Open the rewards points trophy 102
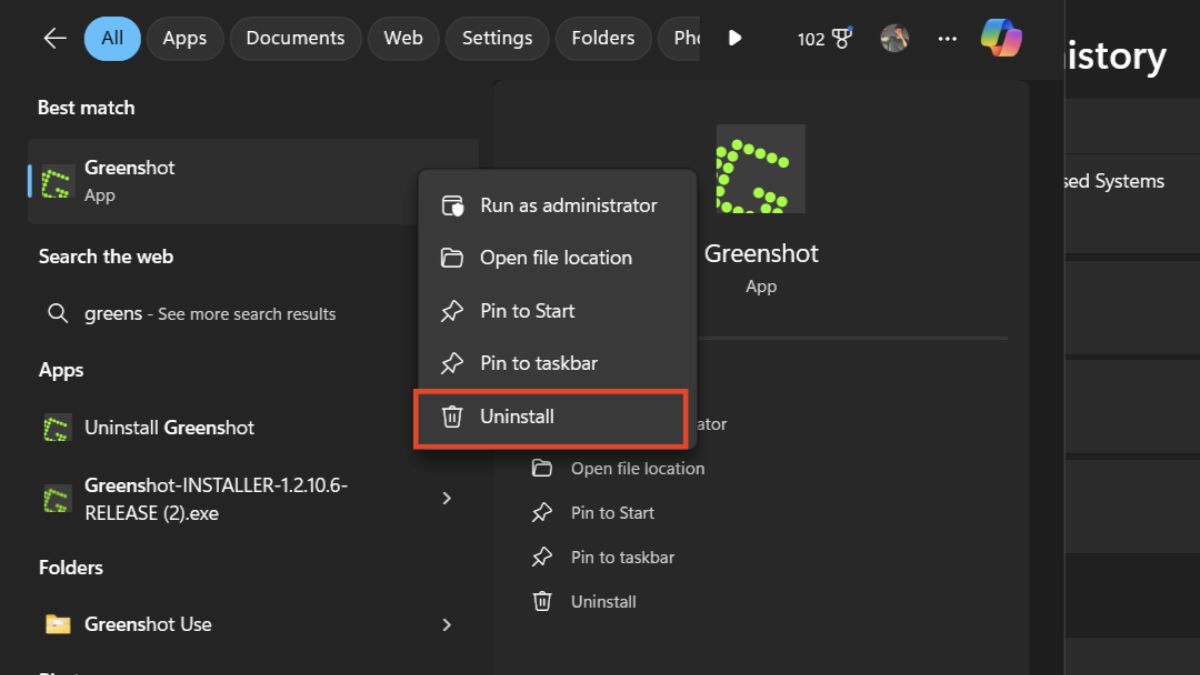The image size is (1200, 675). pos(825,39)
